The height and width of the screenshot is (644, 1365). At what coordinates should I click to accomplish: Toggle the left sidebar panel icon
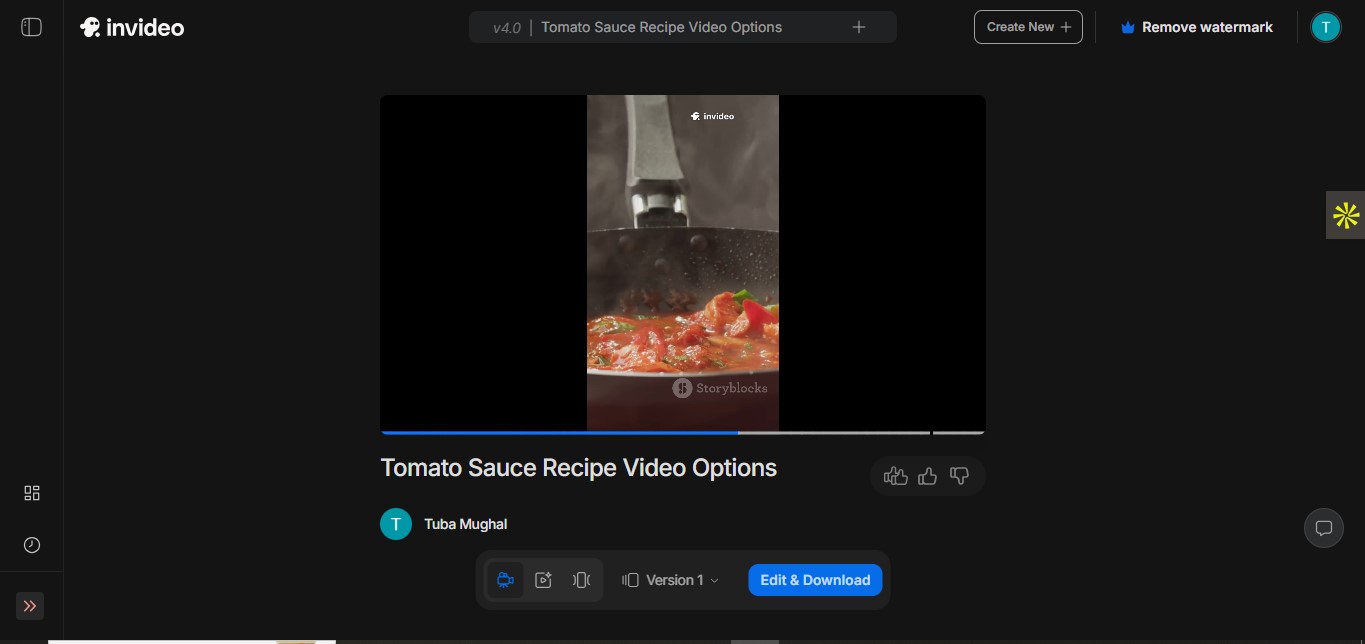coord(32,27)
